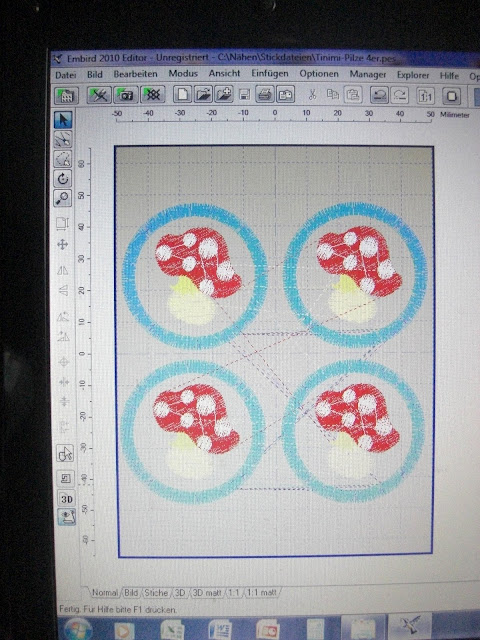Open the Hilfe menu

click(x=449, y=76)
